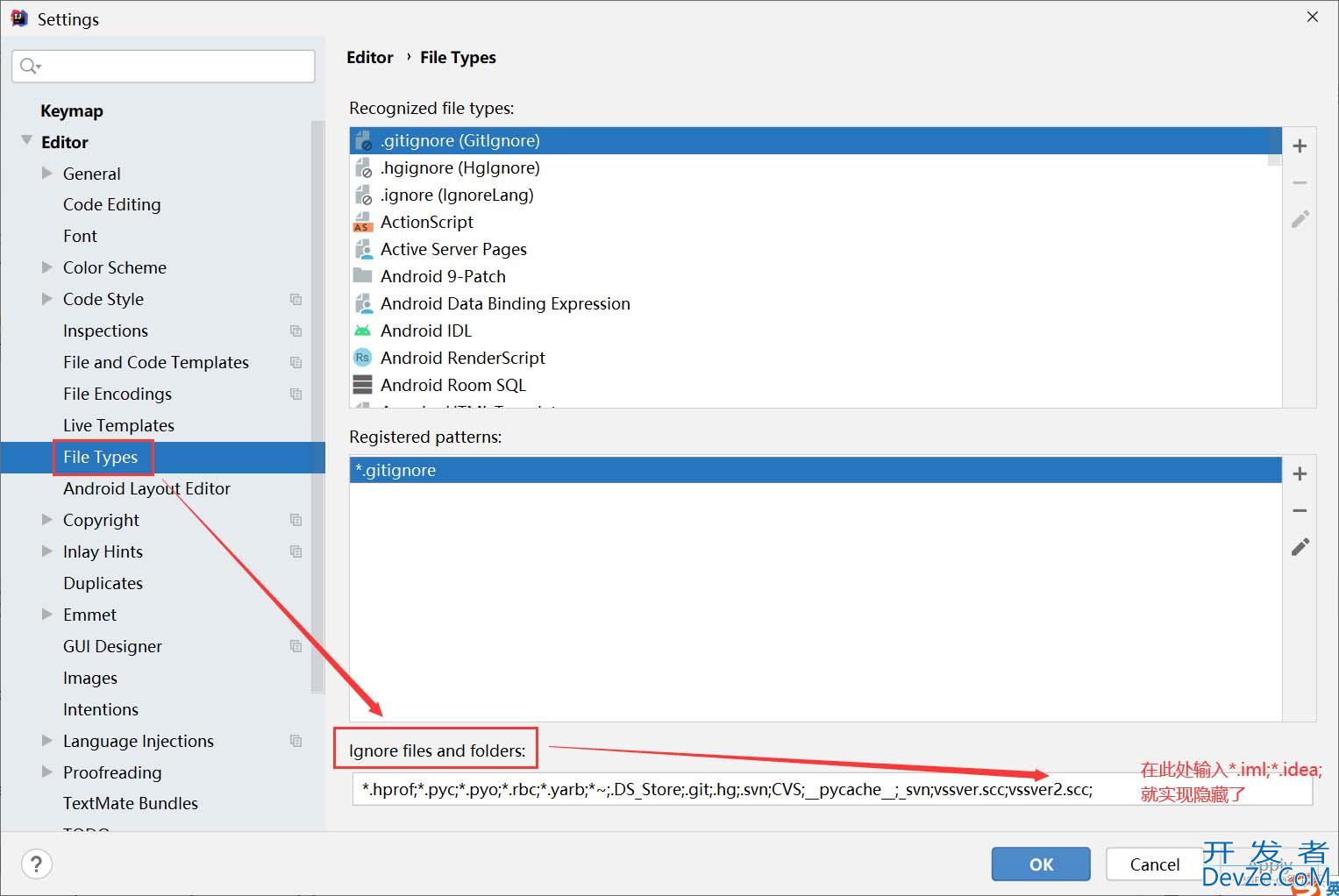The width and height of the screenshot is (1339, 896).
Task: Focus the settings search field
Action: 164,66
